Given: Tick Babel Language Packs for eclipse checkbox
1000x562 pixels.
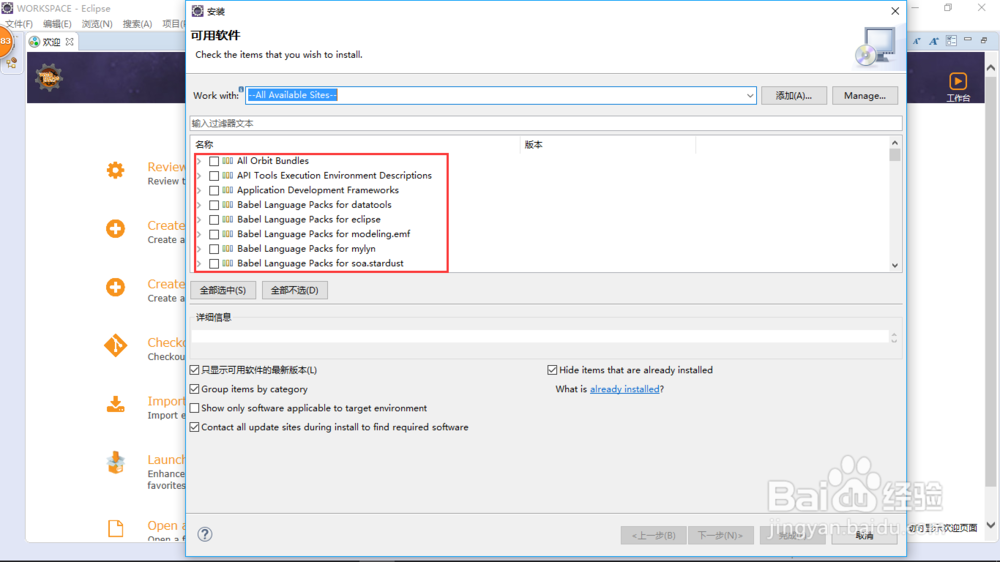Looking at the screenshot, I should 214,220.
